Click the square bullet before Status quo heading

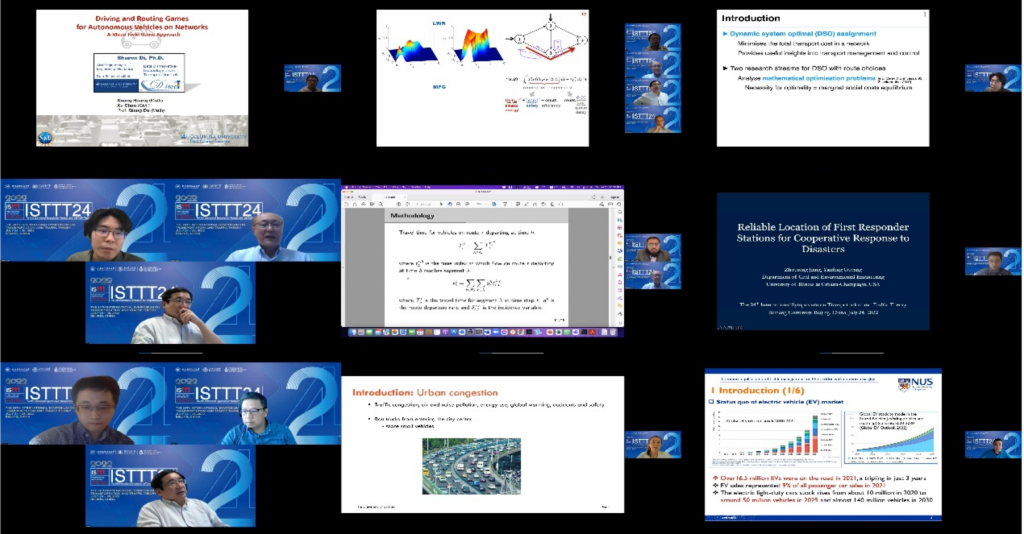click(x=710, y=402)
